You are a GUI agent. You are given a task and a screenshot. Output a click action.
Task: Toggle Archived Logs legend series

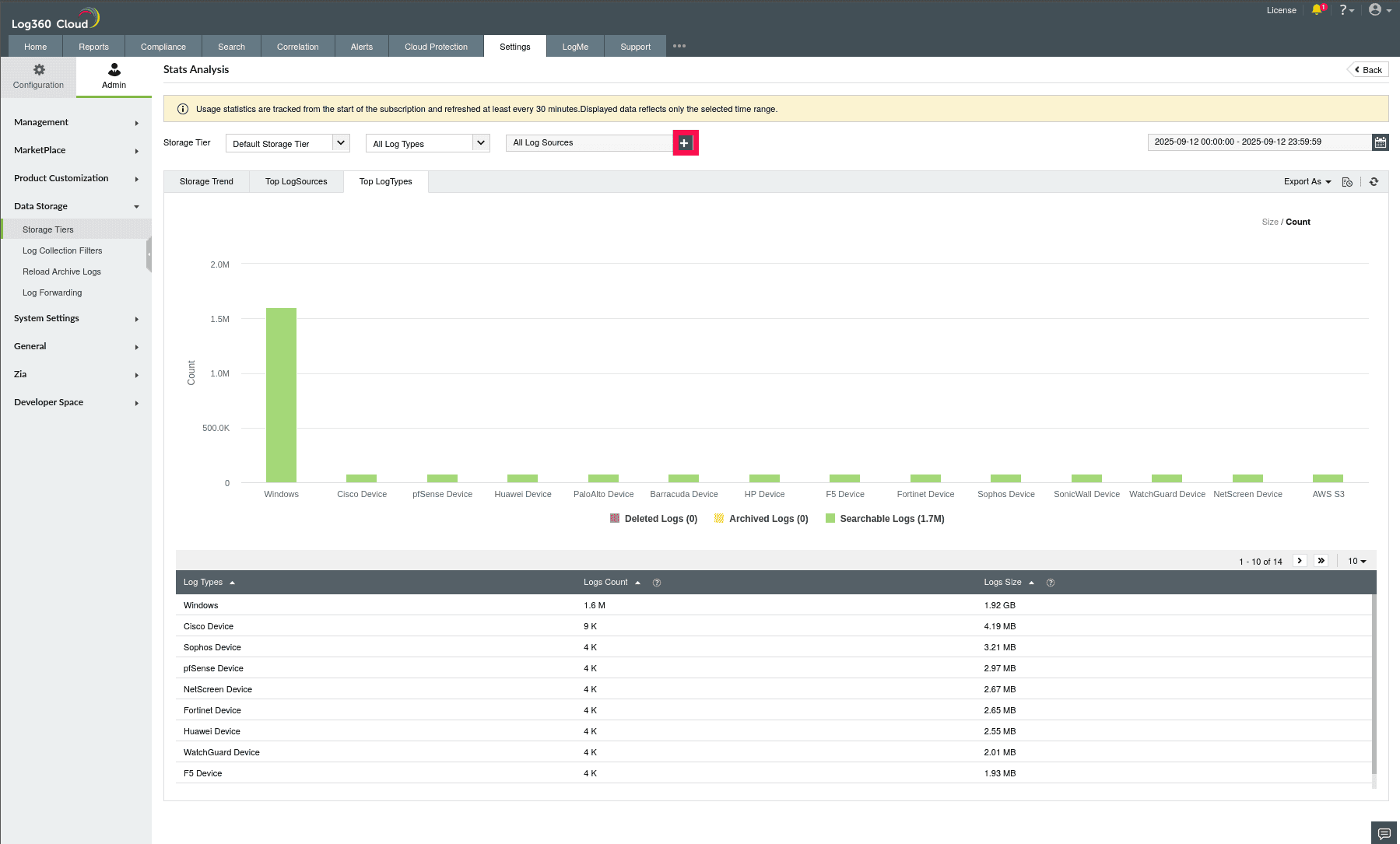click(x=761, y=519)
